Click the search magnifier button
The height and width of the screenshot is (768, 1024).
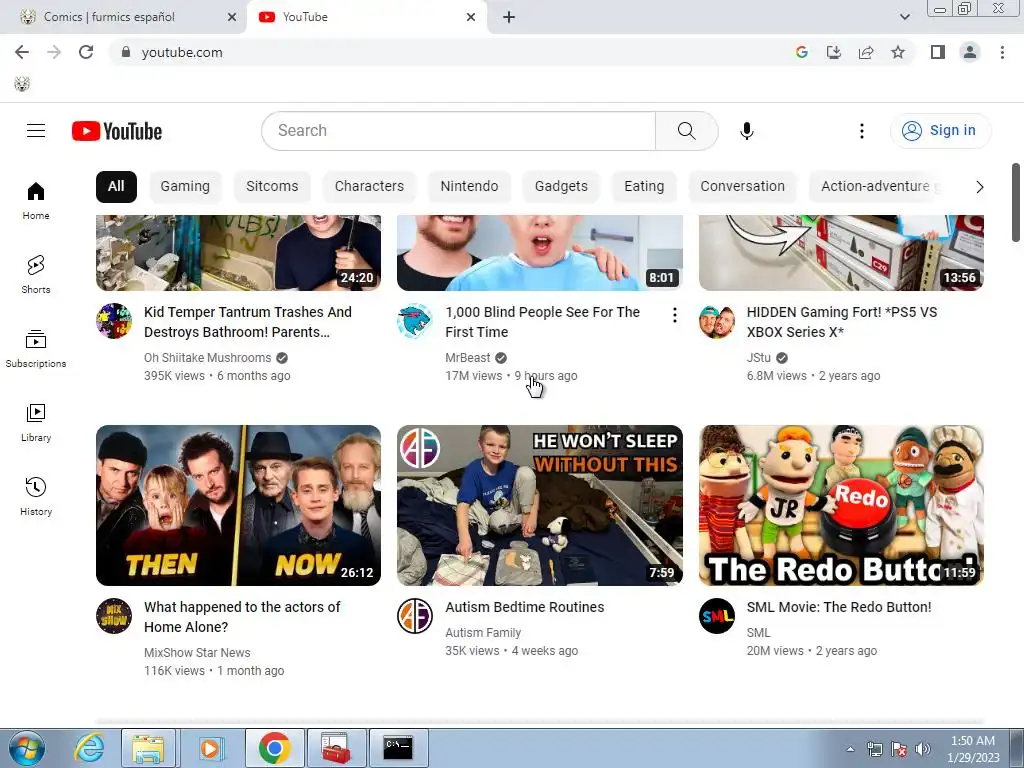(686, 131)
